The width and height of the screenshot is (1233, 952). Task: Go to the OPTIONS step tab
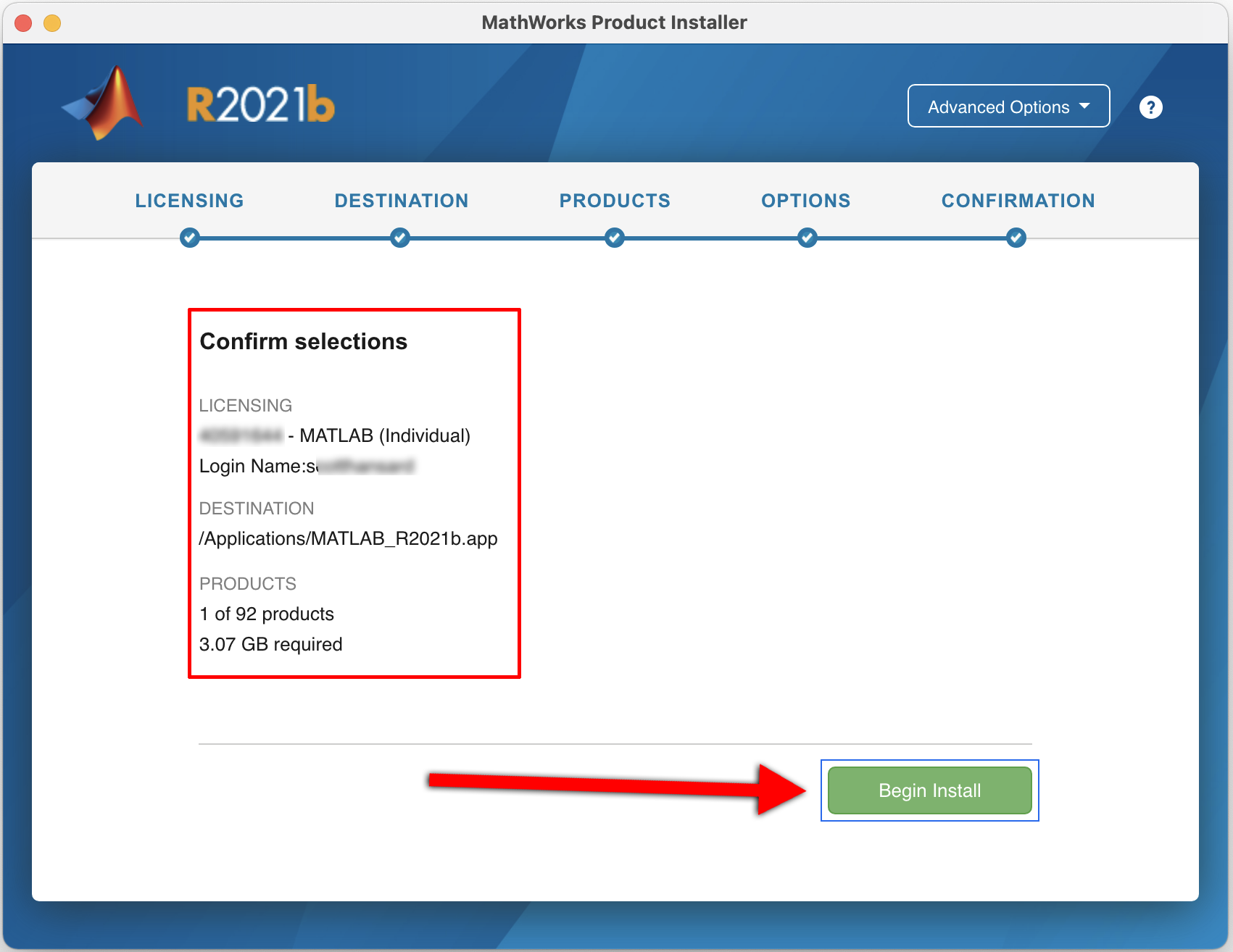click(x=806, y=201)
